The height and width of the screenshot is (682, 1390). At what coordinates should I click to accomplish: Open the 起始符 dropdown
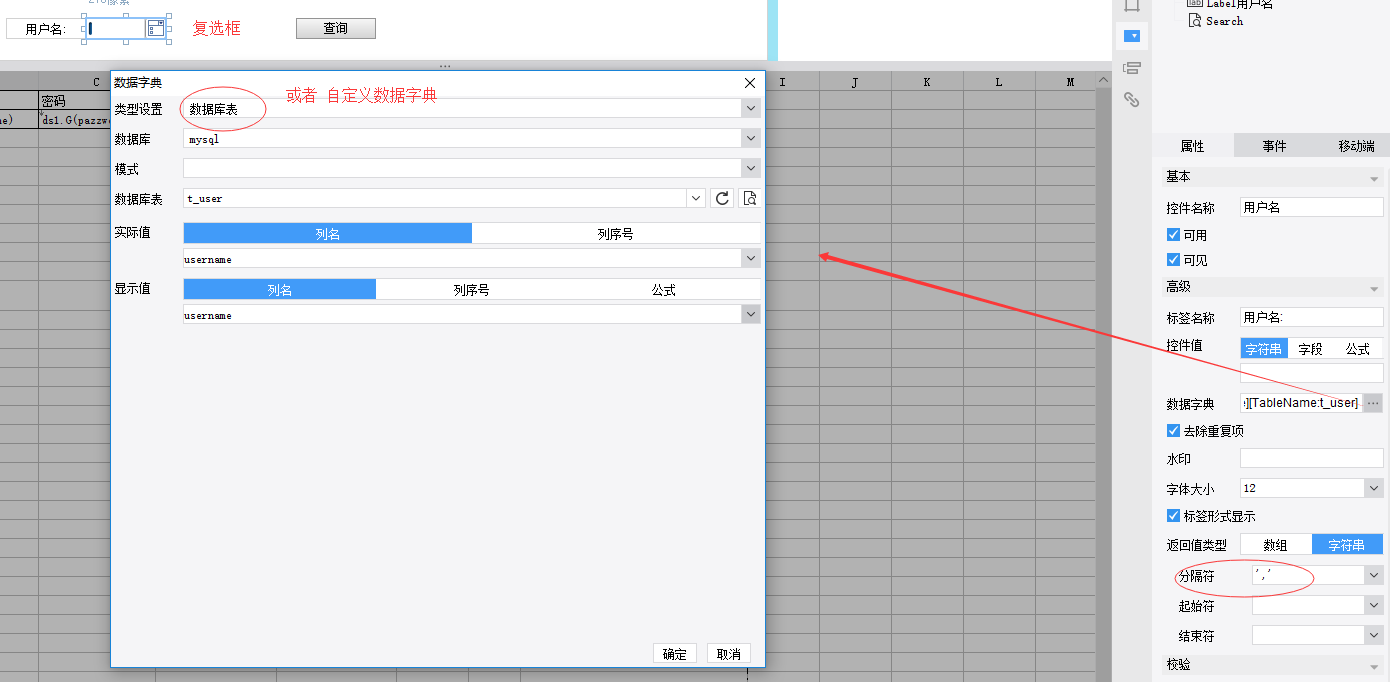coord(1374,605)
